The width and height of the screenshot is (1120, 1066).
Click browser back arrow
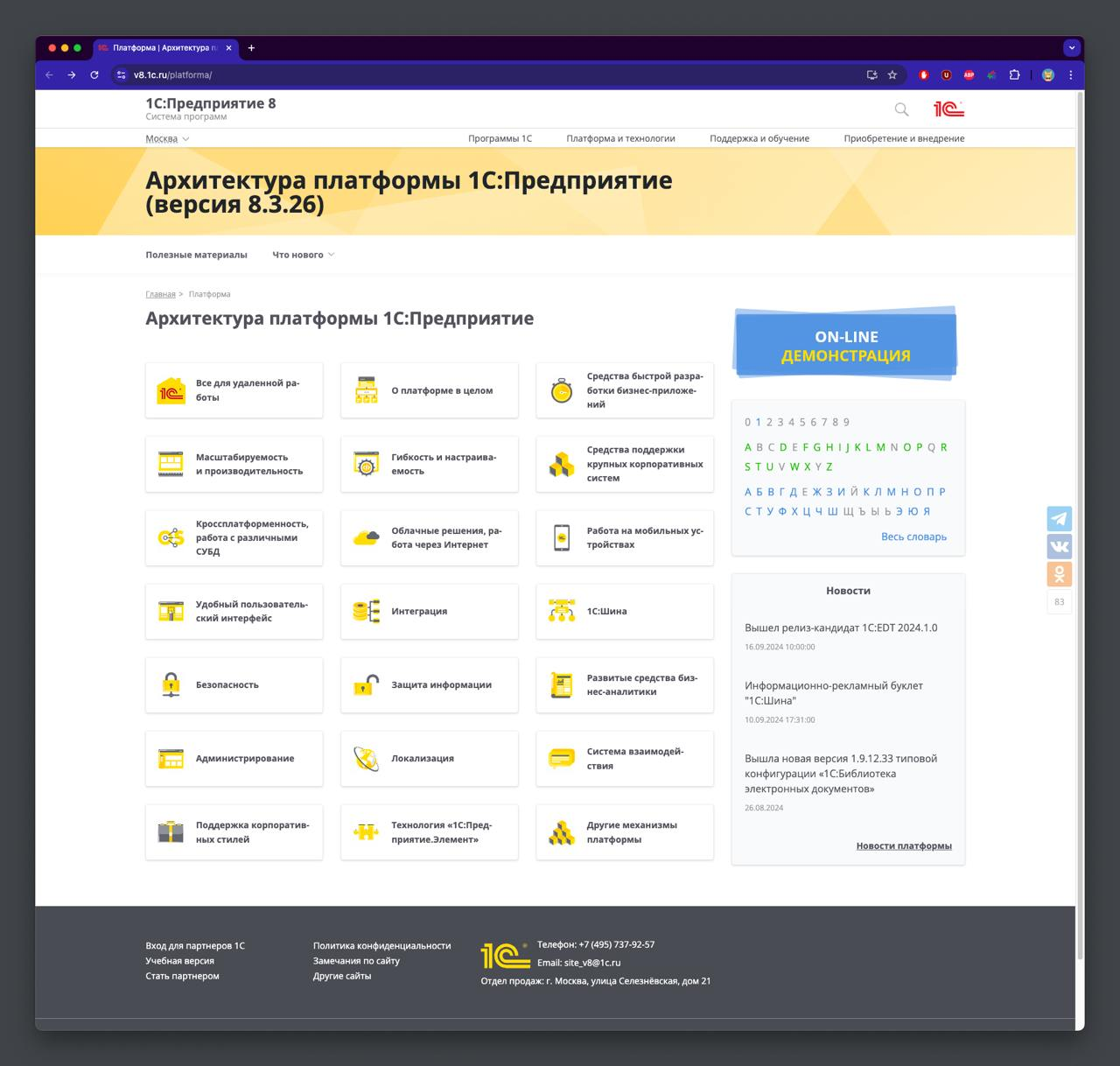[x=49, y=75]
